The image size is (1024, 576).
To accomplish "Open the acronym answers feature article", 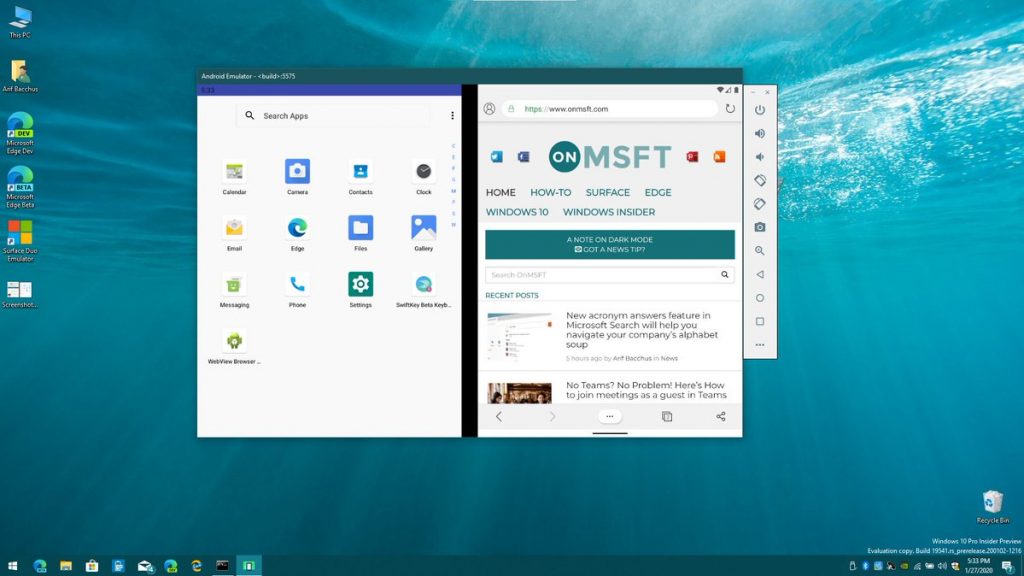I will click(641, 330).
